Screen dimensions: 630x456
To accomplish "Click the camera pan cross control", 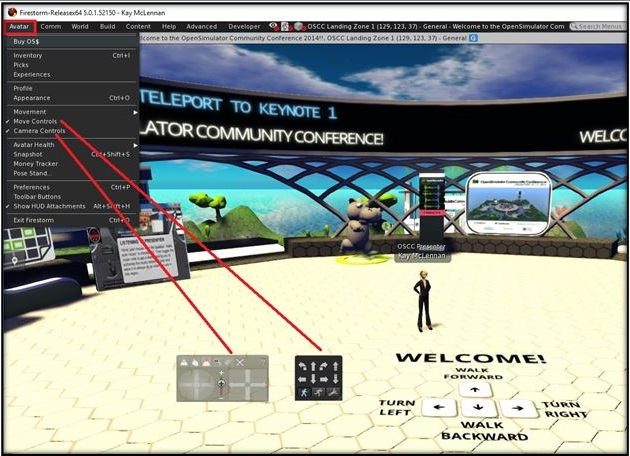I will [x=248, y=385].
